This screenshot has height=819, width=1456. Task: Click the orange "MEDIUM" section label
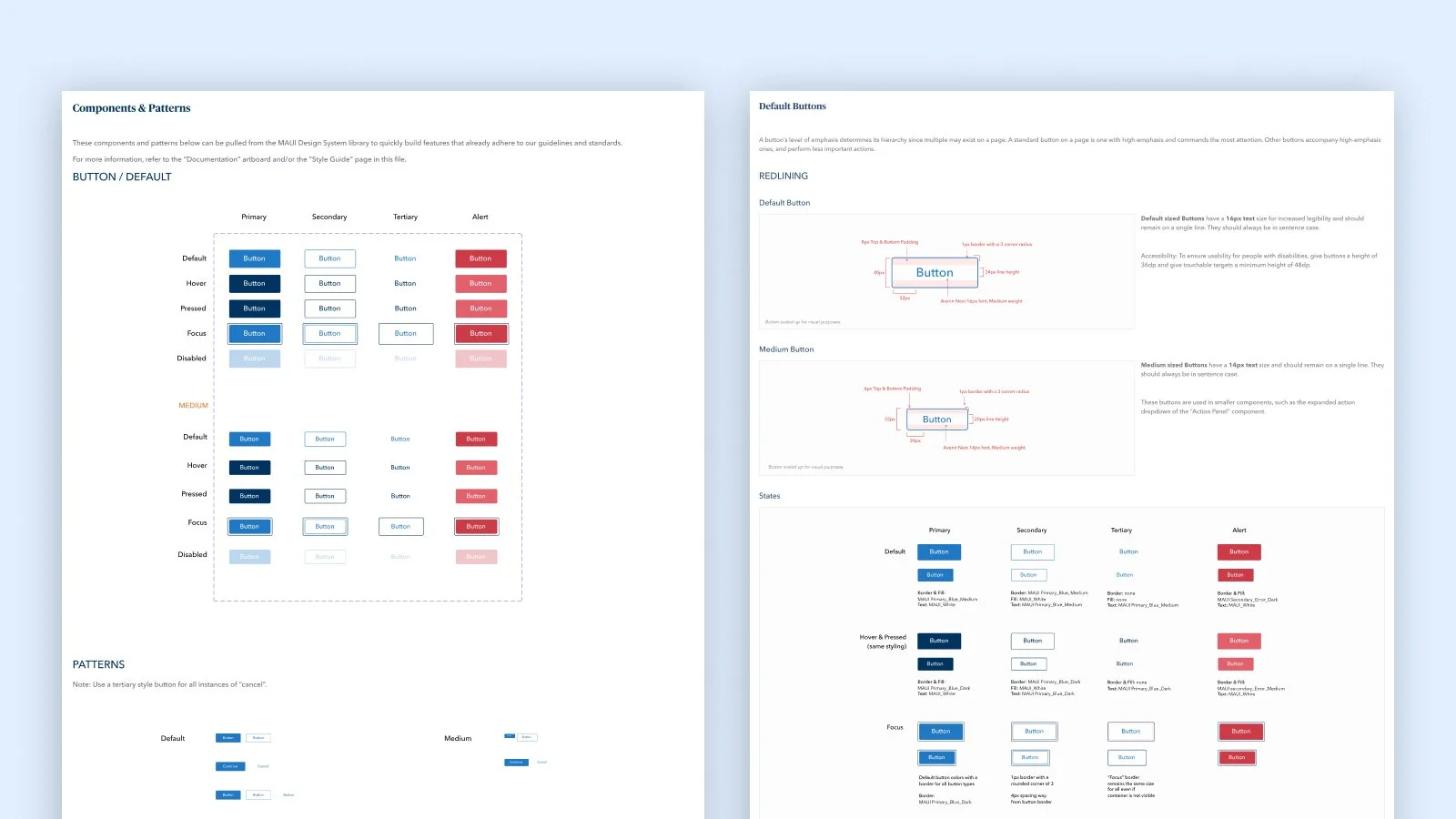click(x=194, y=406)
